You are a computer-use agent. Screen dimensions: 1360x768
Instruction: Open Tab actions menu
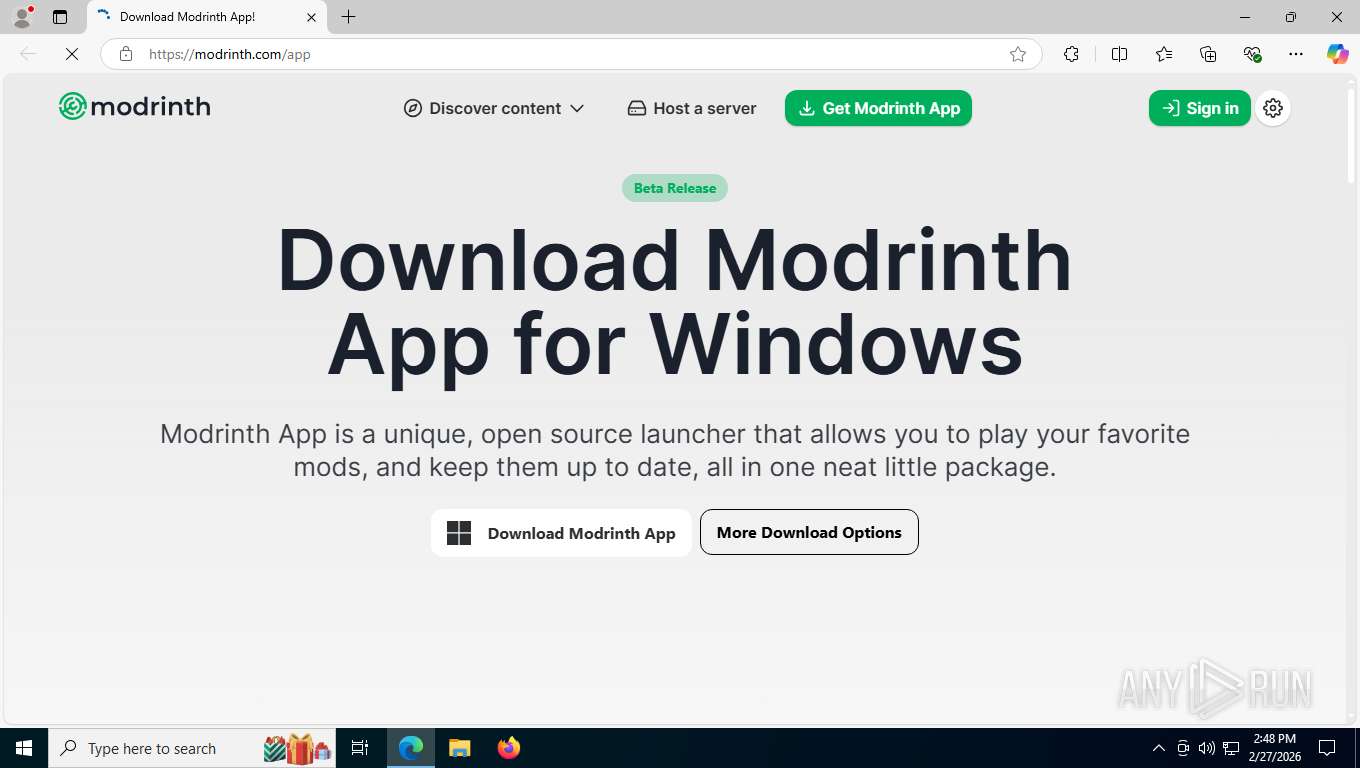[60, 17]
